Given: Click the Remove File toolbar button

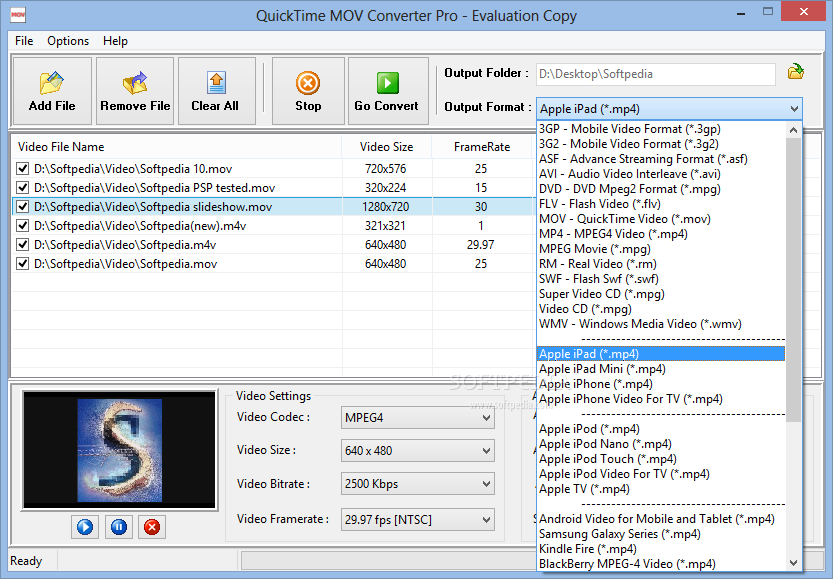Looking at the screenshot, I should coord(135,91).
